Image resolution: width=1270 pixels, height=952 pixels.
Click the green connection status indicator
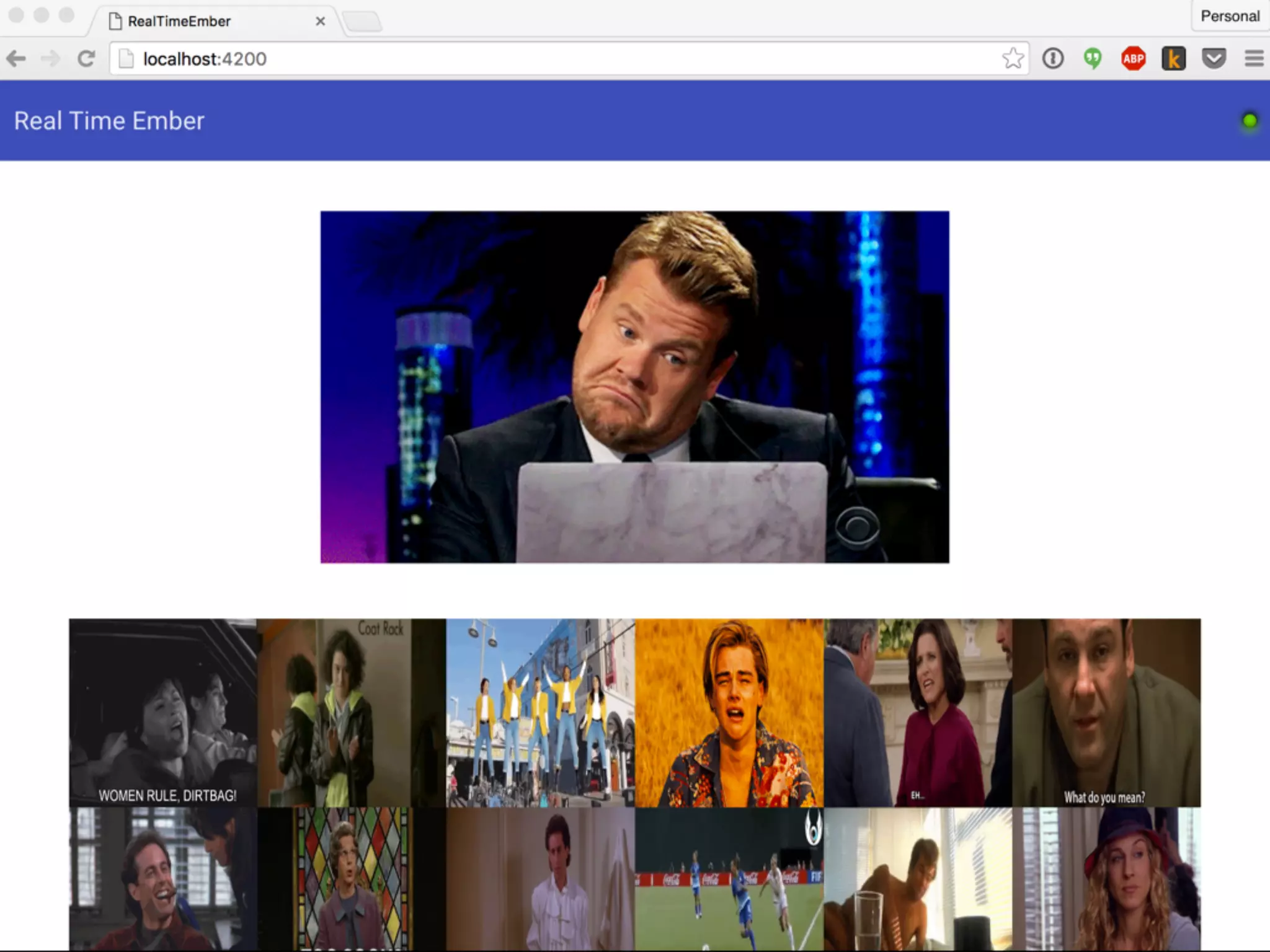[x=1250, y=121]
